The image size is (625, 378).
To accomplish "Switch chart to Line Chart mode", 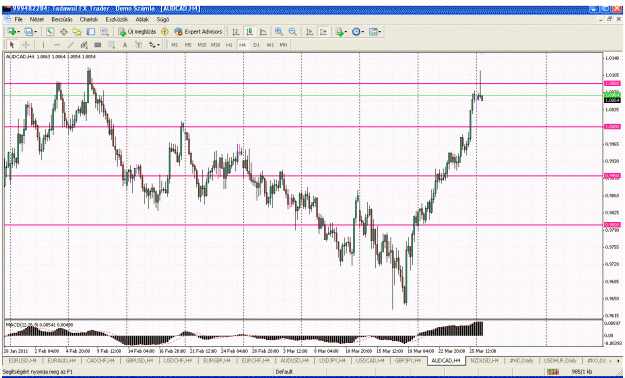I will 263,32.
